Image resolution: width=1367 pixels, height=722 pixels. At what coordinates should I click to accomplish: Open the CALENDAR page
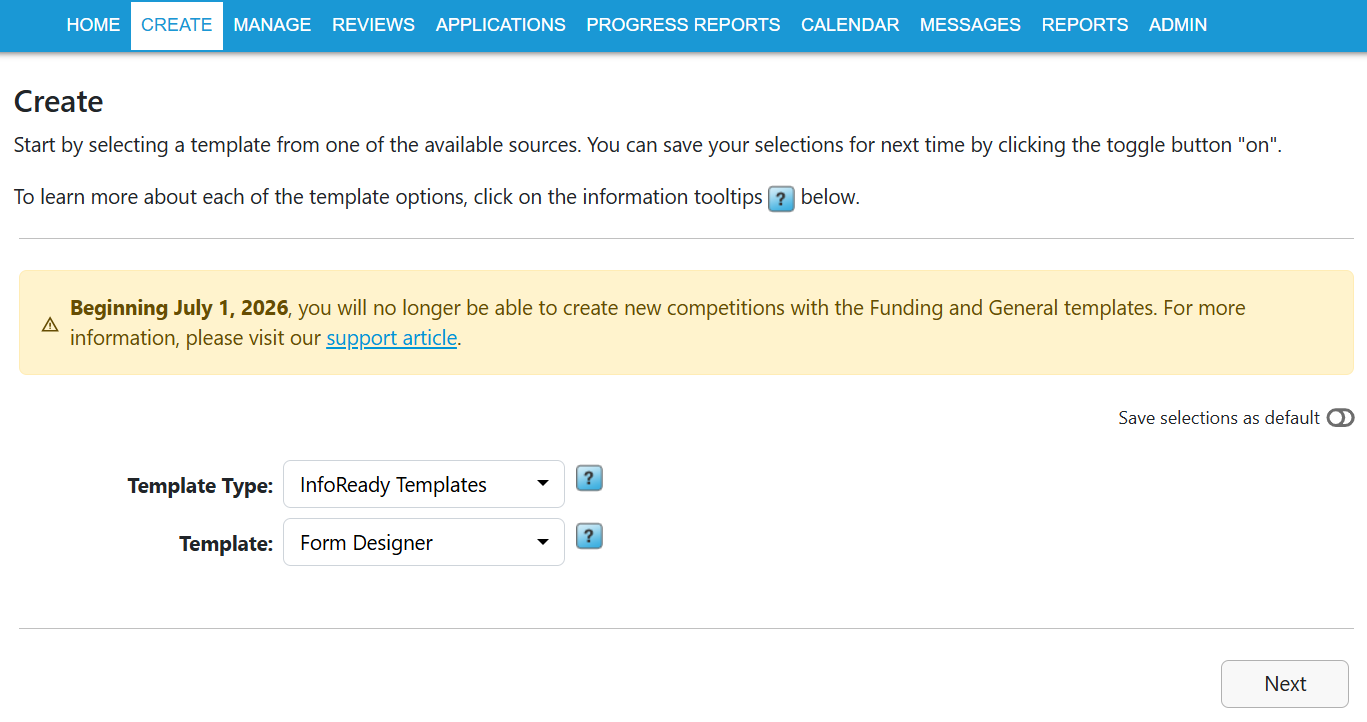point(849,25)
